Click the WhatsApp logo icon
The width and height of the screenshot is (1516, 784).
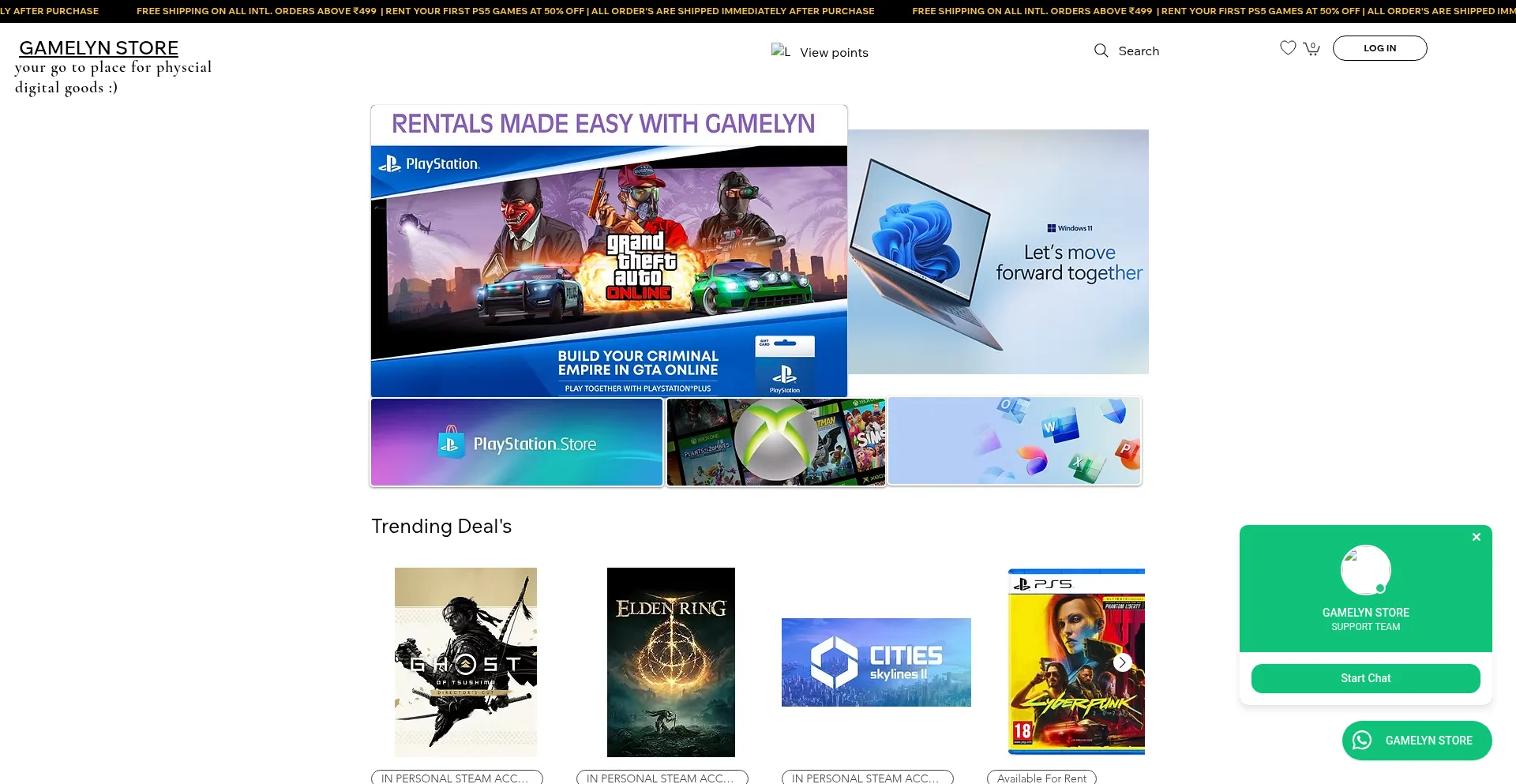coord(1362,741)
